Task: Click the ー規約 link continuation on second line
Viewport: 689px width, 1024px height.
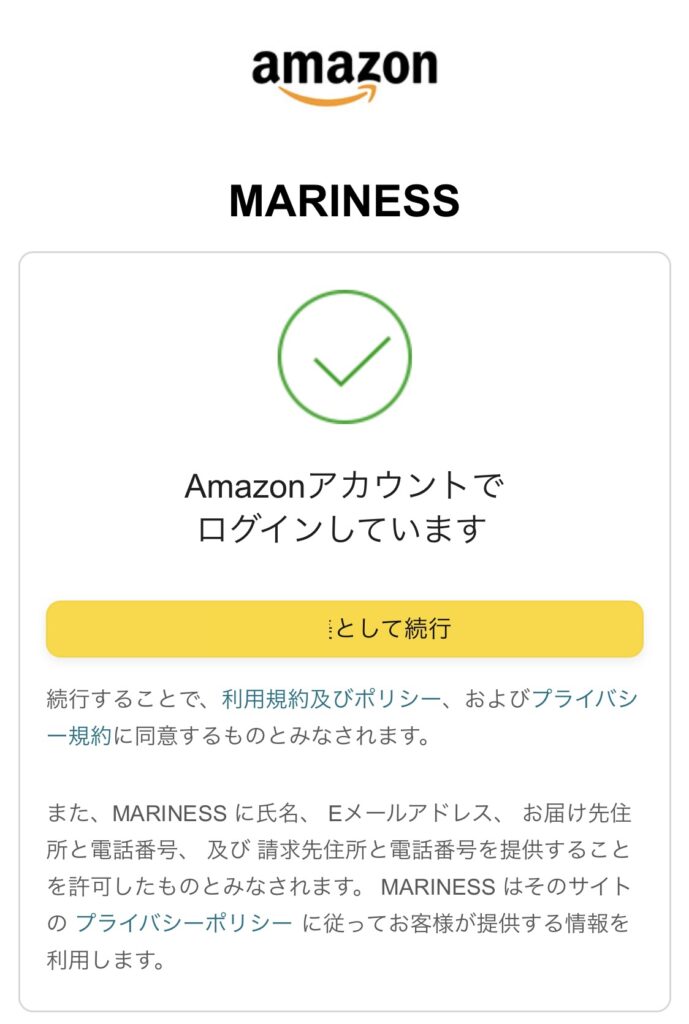Action: (79, 736)
